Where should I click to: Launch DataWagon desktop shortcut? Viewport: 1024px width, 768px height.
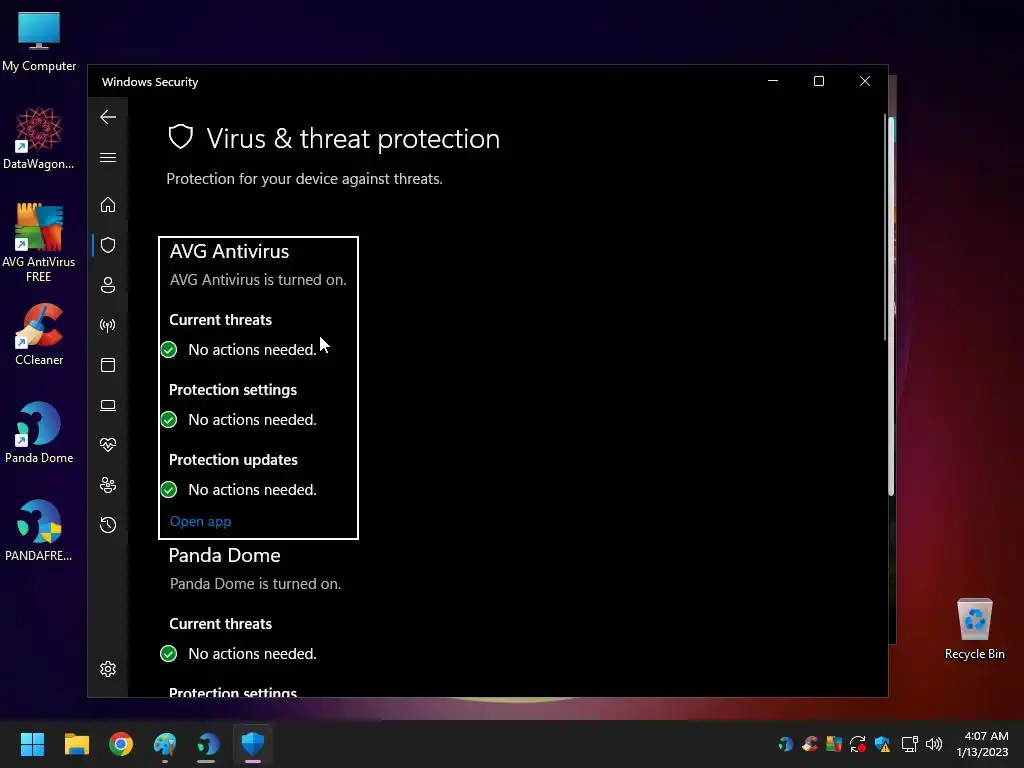tap(39, 138)
